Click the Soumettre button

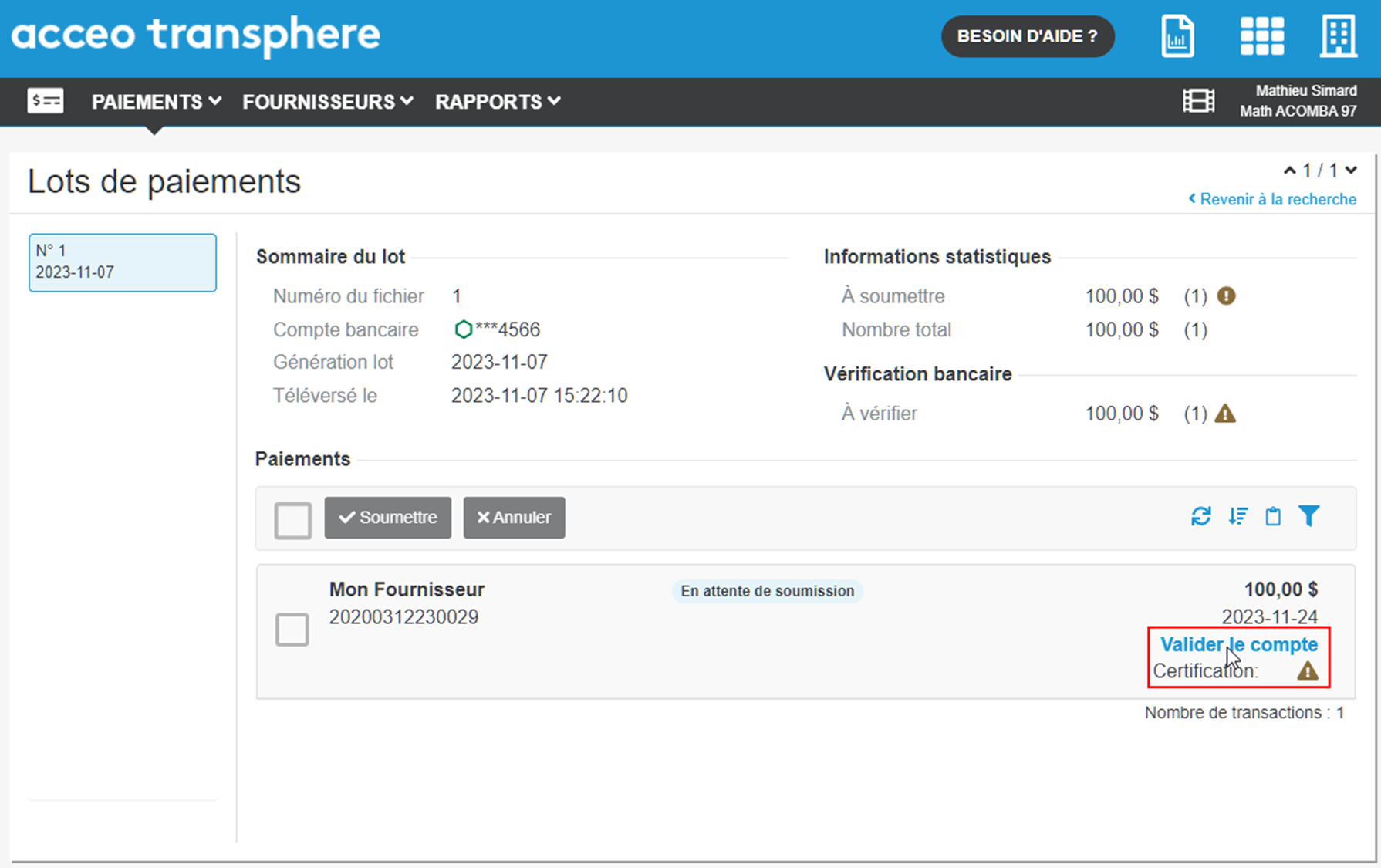(x=387, y=518)
